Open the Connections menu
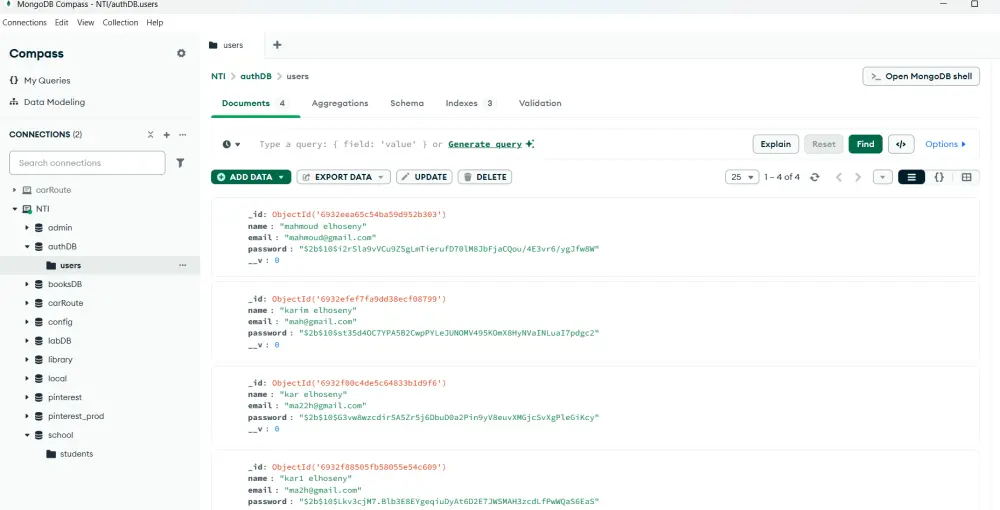 click(24, 22)
